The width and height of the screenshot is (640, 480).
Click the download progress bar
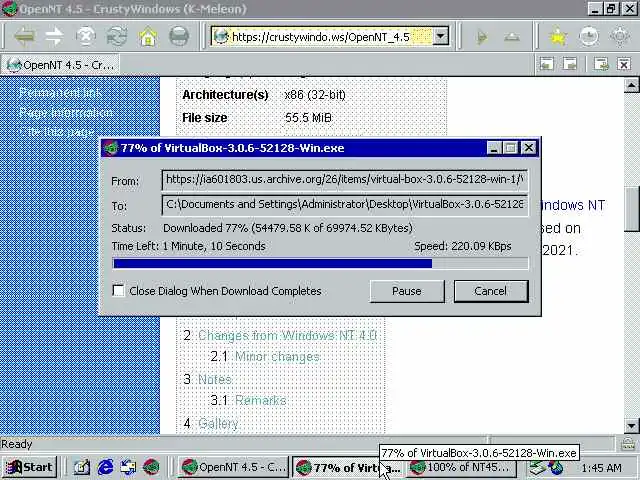320,263
